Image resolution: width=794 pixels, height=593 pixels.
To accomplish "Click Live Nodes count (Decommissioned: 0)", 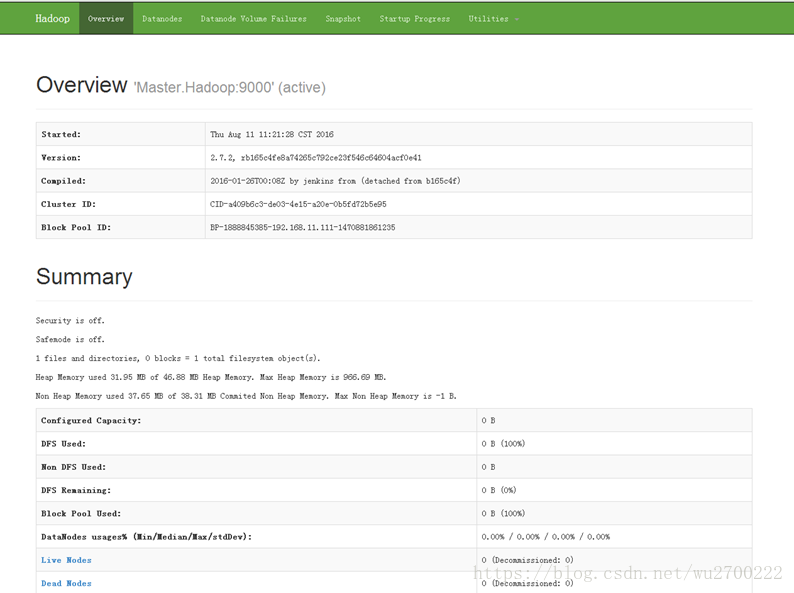I will tap(527, 560).
